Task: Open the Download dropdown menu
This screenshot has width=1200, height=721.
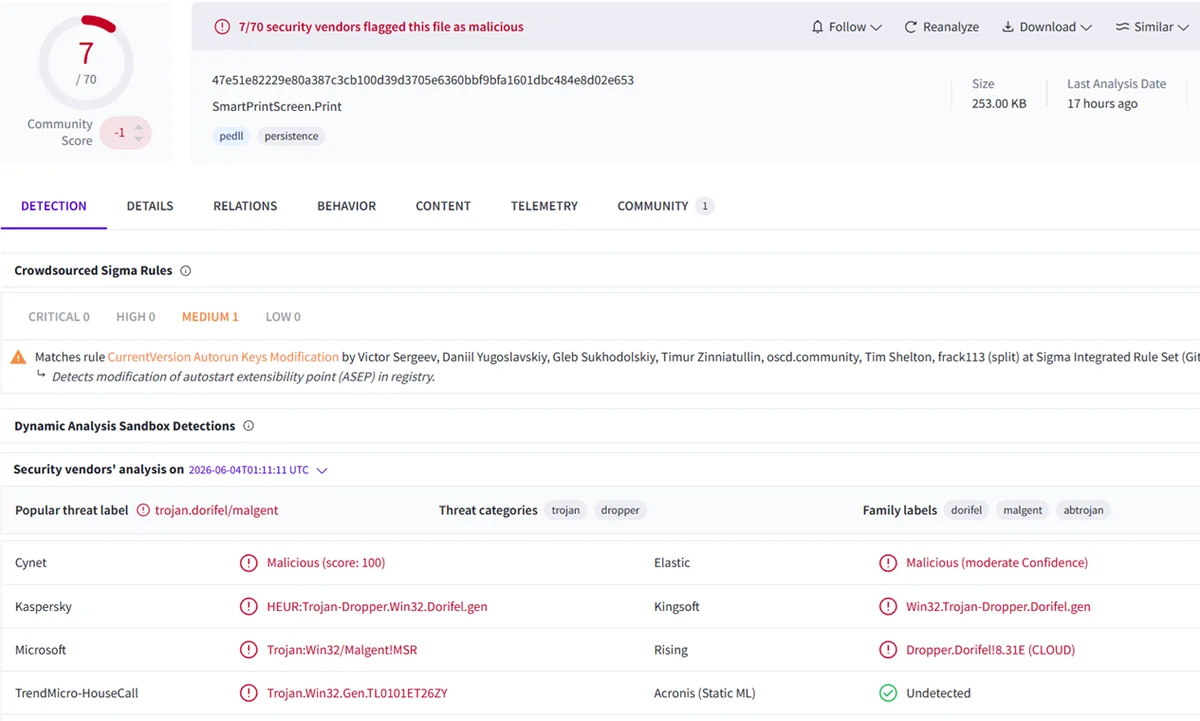Action: [x=1047, y=27]
